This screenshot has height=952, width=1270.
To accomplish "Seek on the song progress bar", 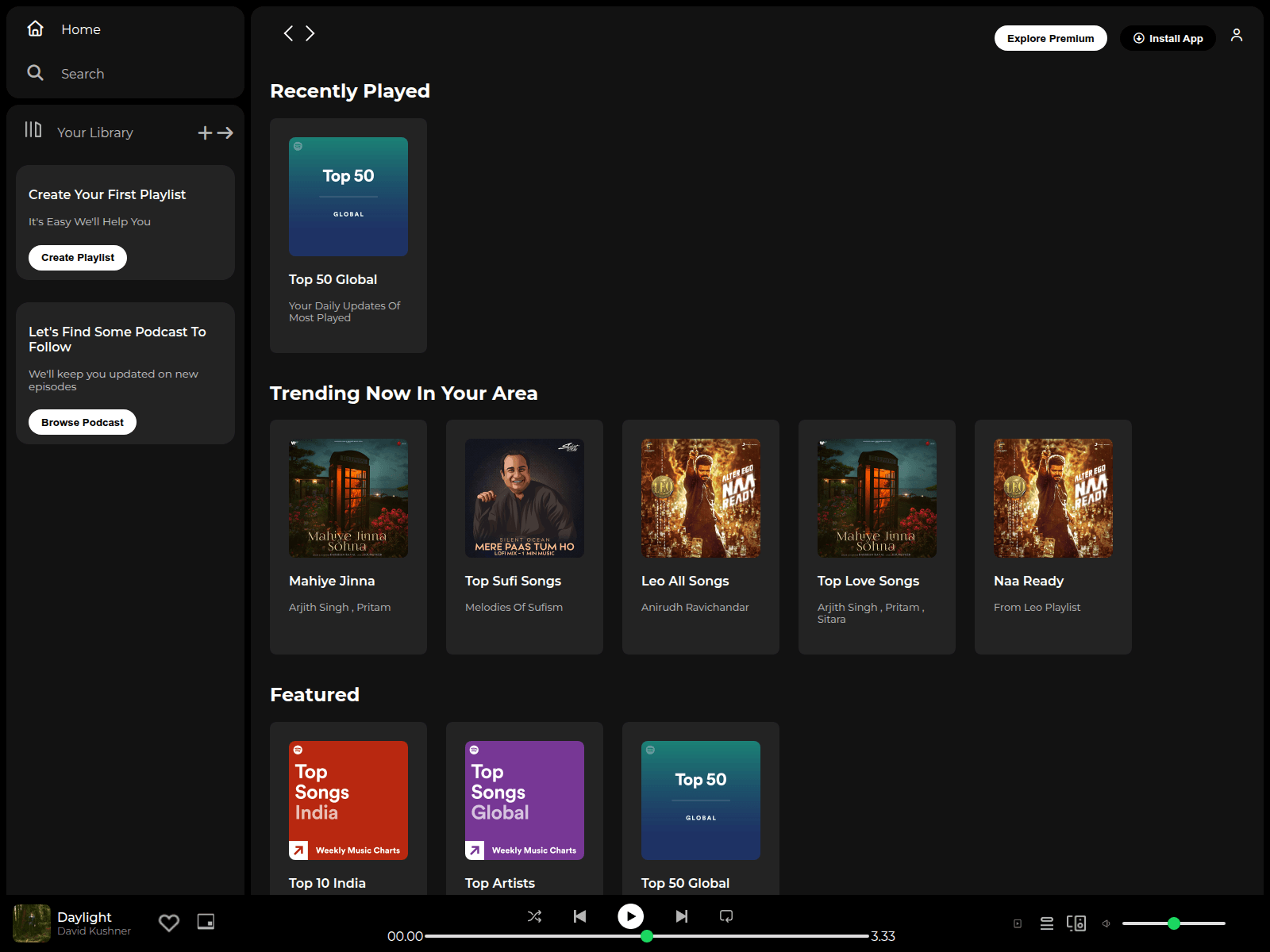I will (647, 936).
